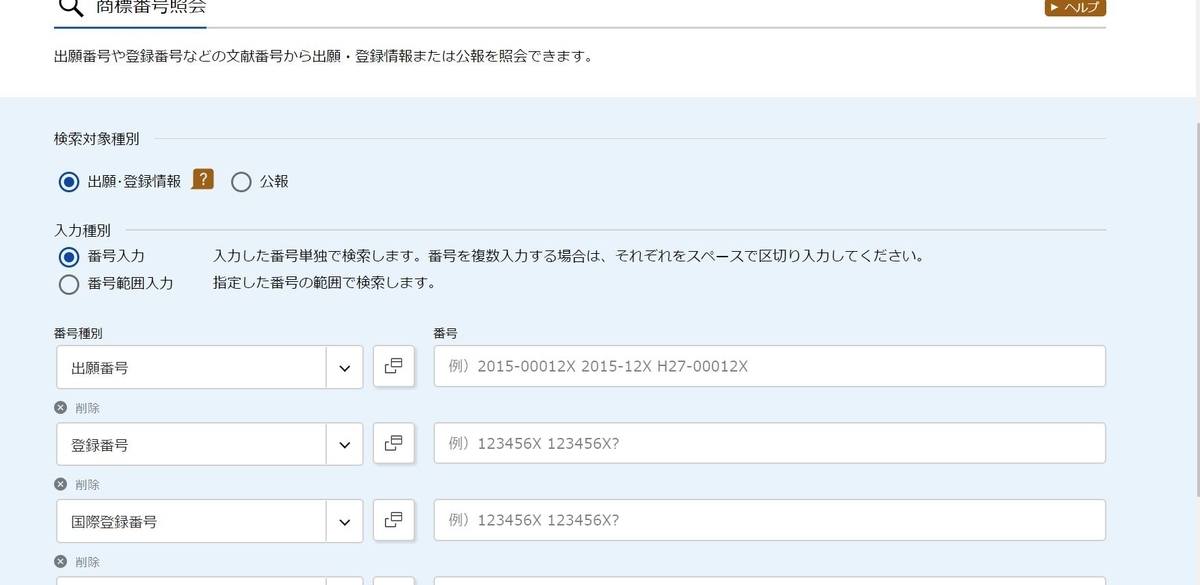Screen dimensions: 1200x585
Task: Click the question mark help icon
Action: (203, 180)
